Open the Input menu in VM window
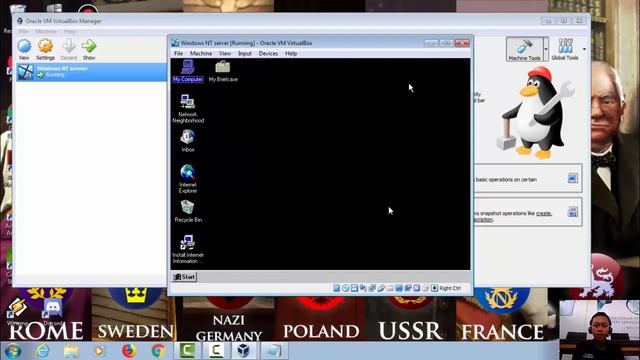This screenshot has width=640, height=360. 244,53
